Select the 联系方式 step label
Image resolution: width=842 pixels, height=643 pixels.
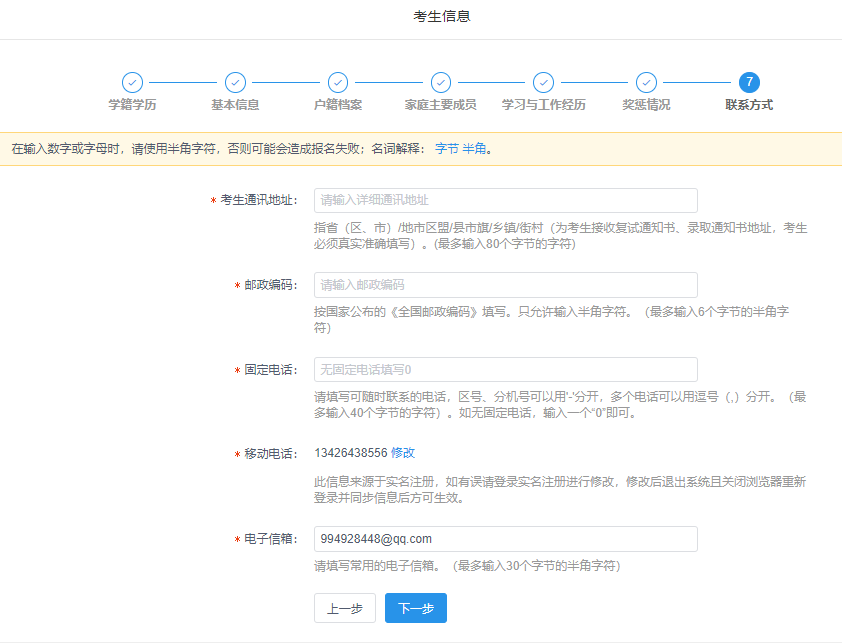[x=749, y=105]
